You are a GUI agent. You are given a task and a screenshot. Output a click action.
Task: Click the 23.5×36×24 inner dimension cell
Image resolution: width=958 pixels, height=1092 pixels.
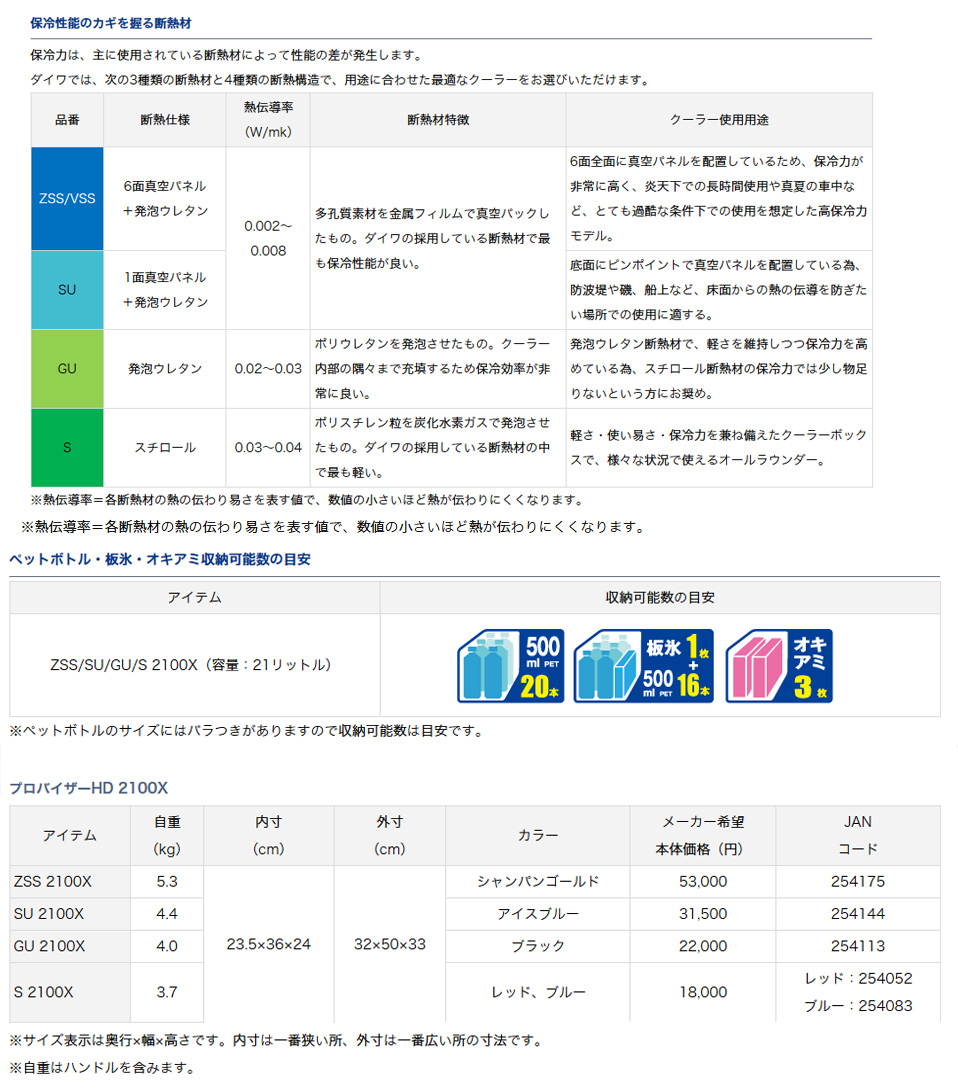click(x=269, y=944)
